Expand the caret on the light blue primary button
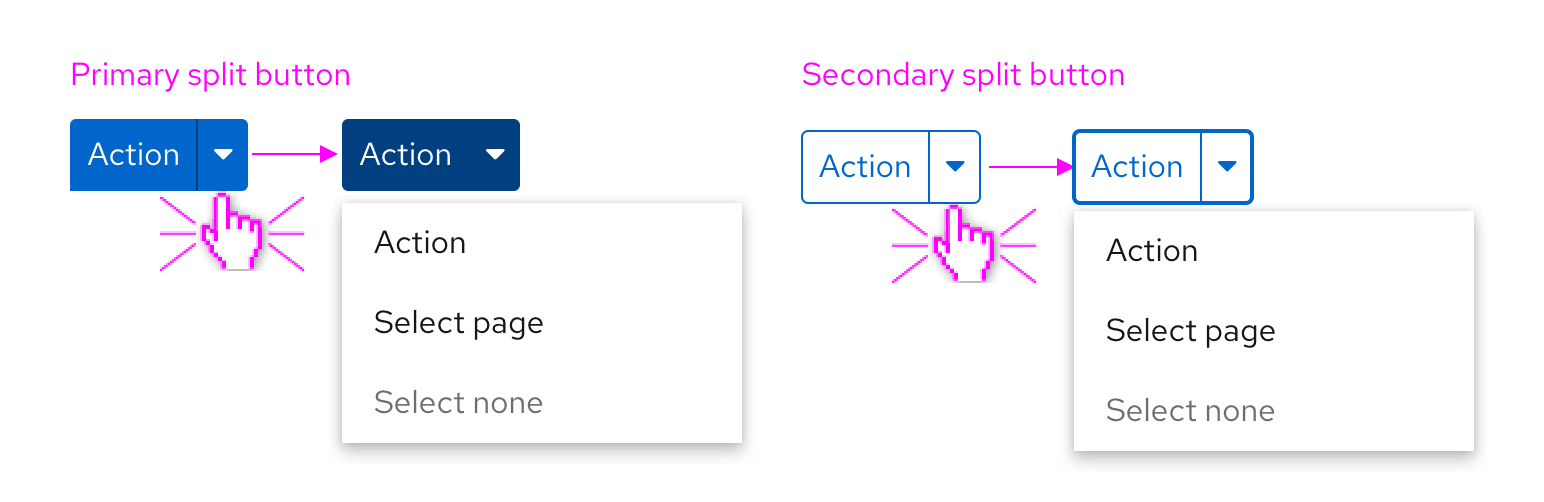 tap(223, 155)
